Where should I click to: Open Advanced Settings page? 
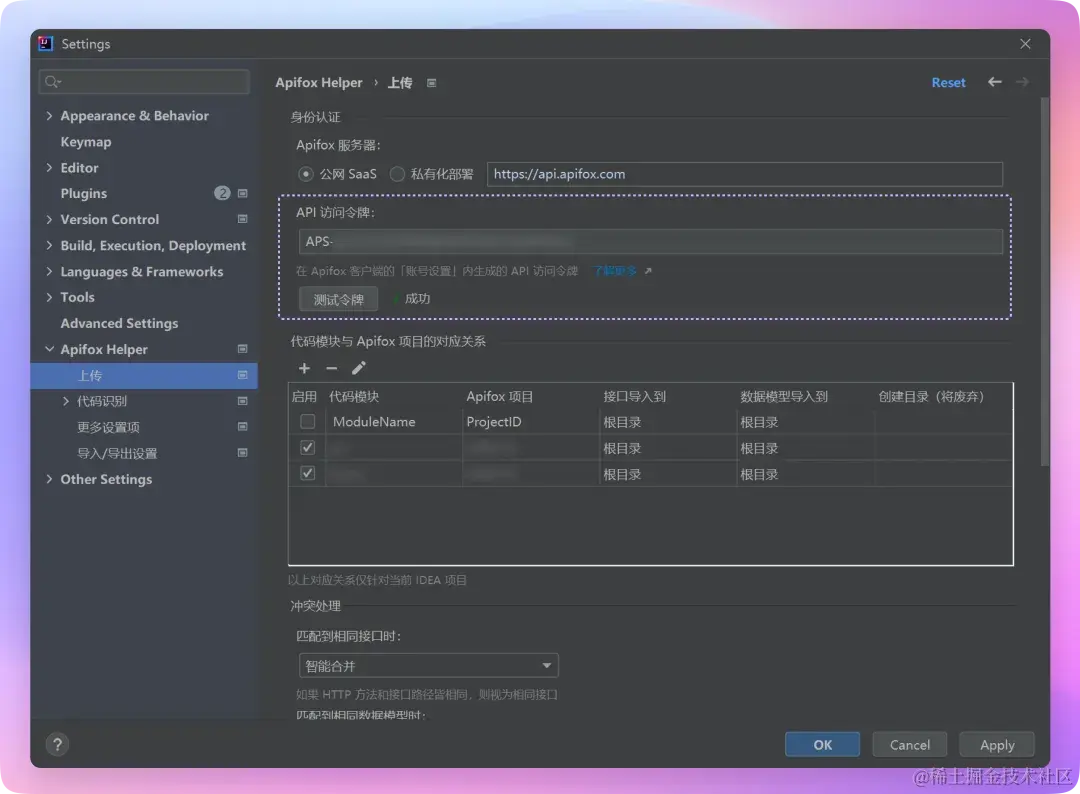pyautogui.click(x=119, y=323)
